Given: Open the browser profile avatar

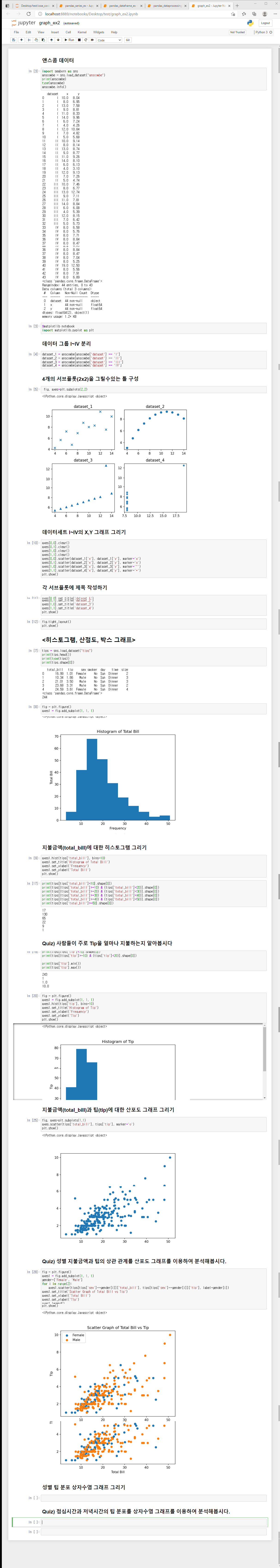Looking at the screenshot, I should pyautogui.click(x=264, y=14).
